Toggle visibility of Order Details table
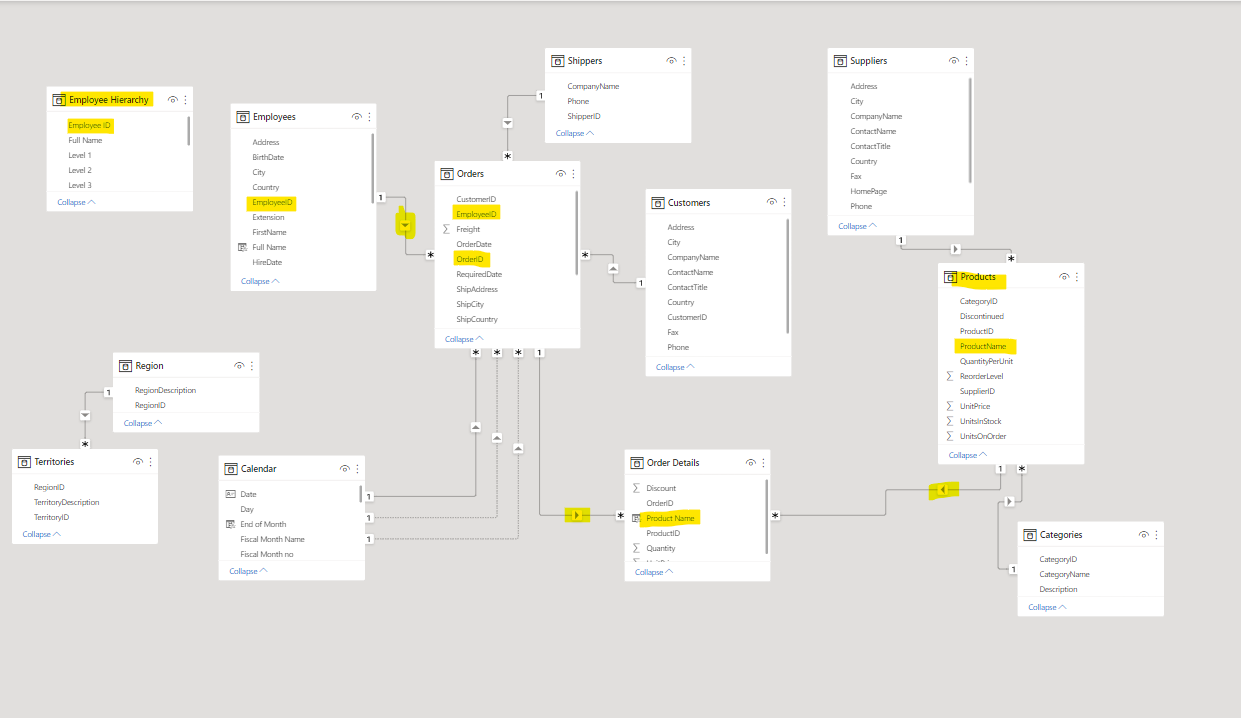The width and height of the screenshot is (1241, 718). pyautogui.click(x=750, y=463)
